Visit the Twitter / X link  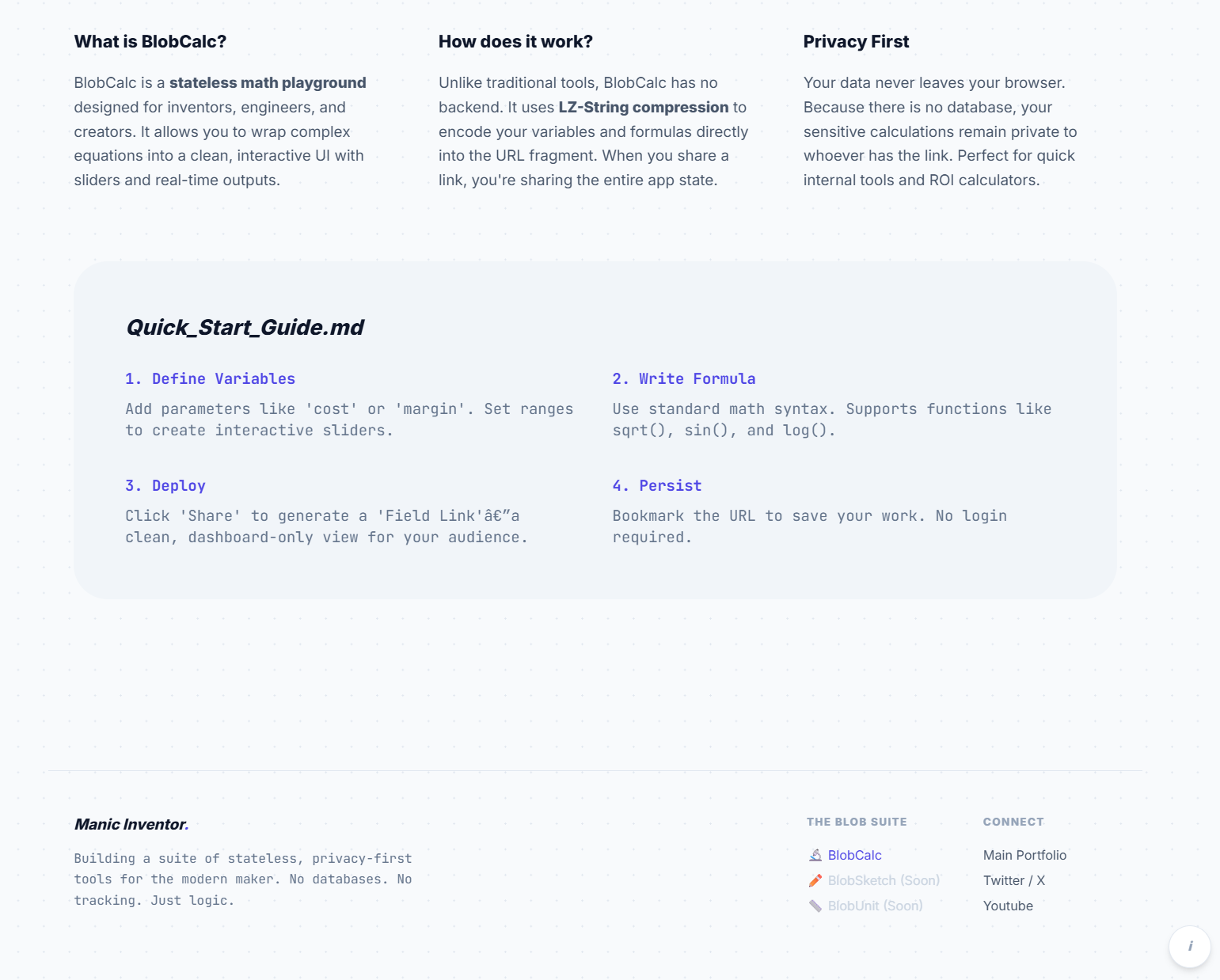tap(1014, 880)
